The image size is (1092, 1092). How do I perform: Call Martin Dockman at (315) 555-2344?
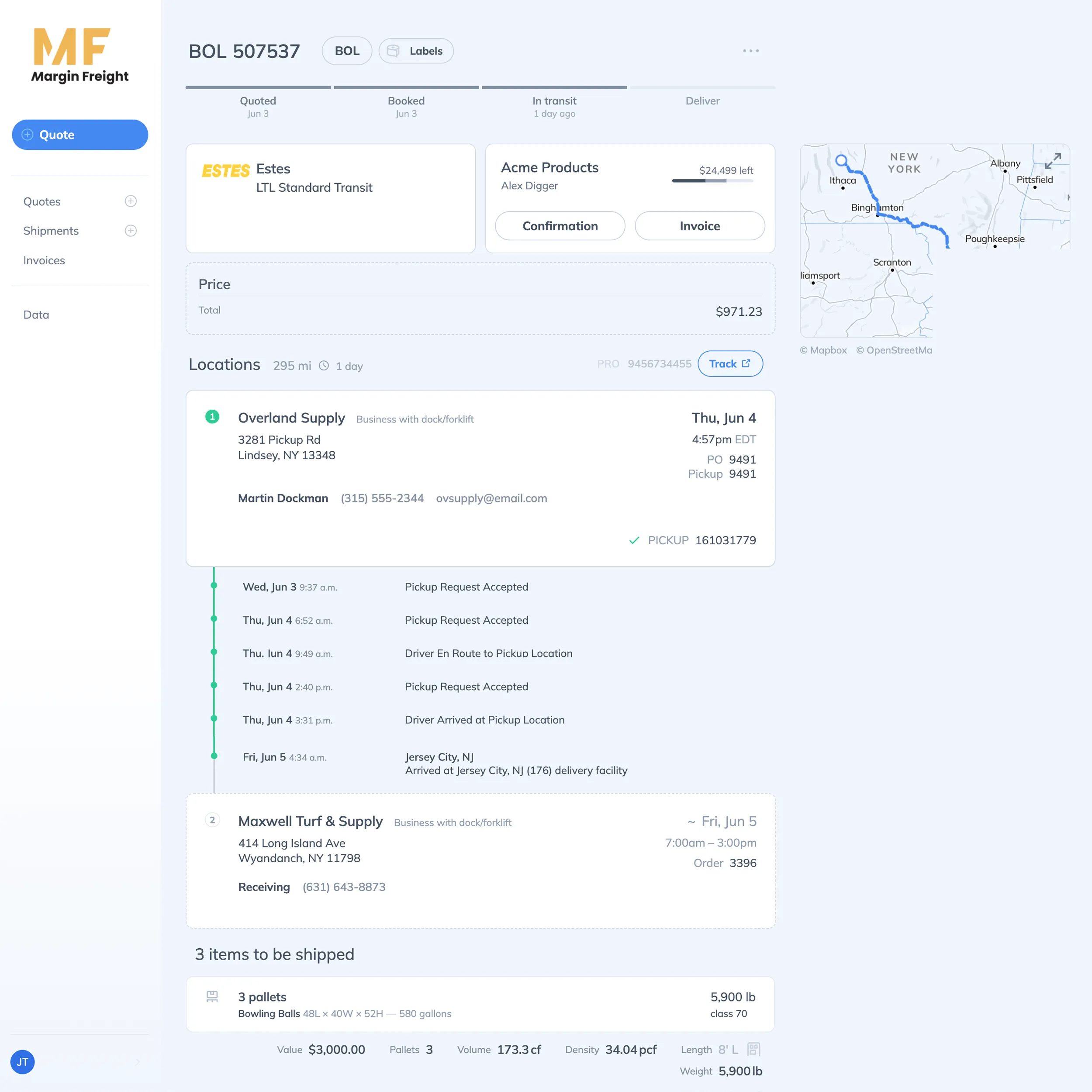[x=382, y=498]
